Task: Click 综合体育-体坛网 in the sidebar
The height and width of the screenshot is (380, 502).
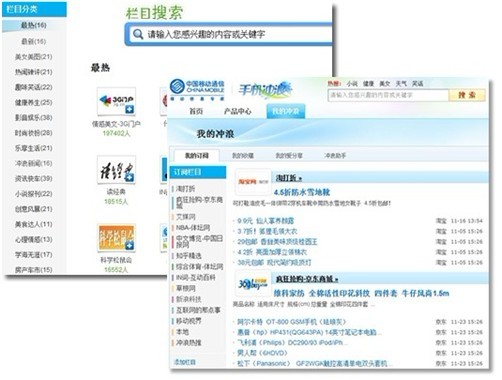Action: click(199, 267)
